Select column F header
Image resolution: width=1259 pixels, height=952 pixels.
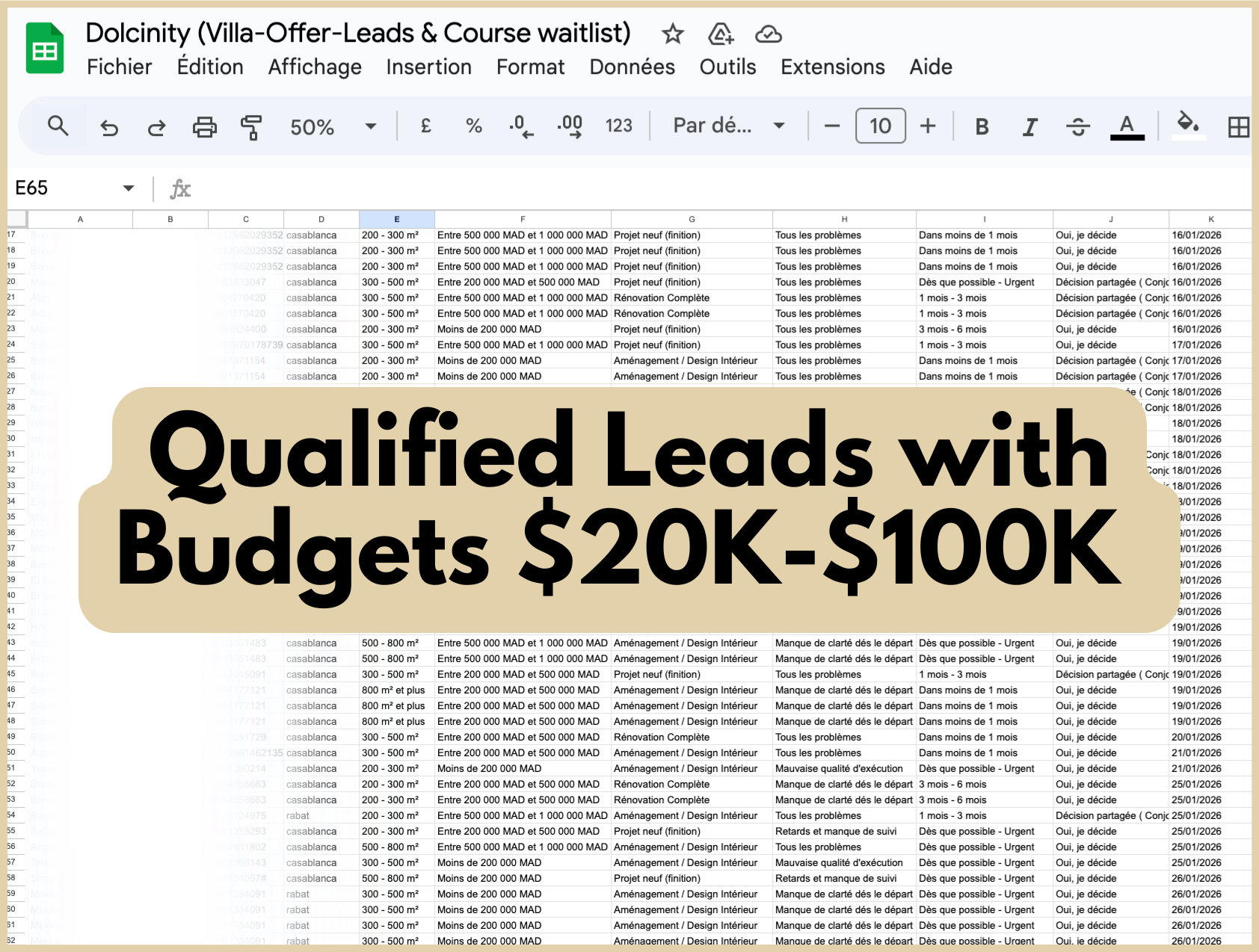point(523,219)
